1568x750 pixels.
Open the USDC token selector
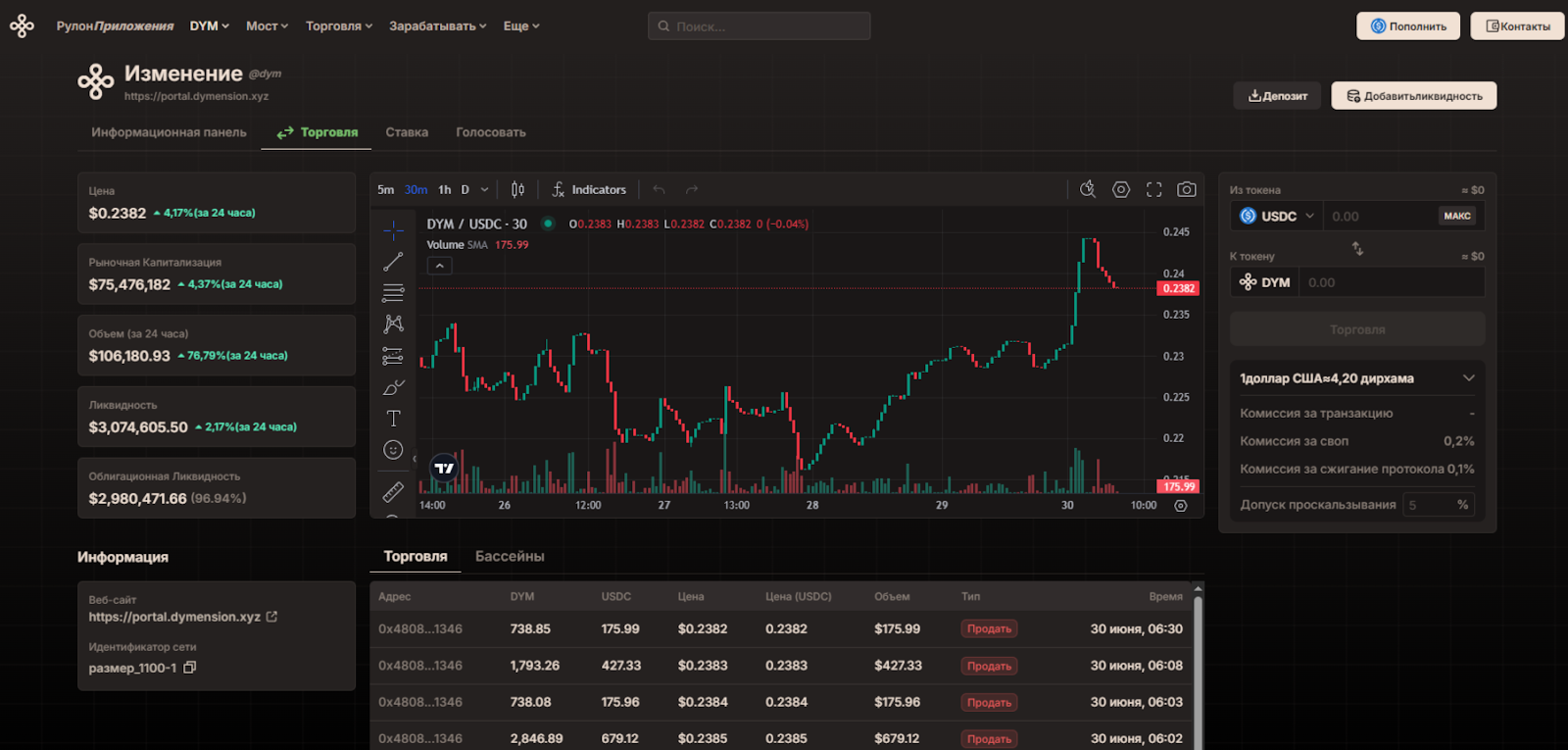pyautogui.click(x=1277, y=216)
